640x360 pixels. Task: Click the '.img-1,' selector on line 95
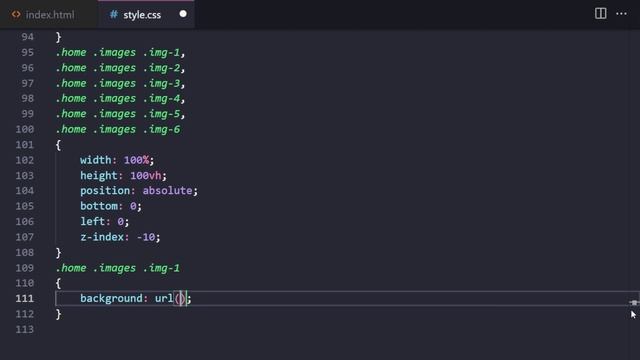[164, 52]
